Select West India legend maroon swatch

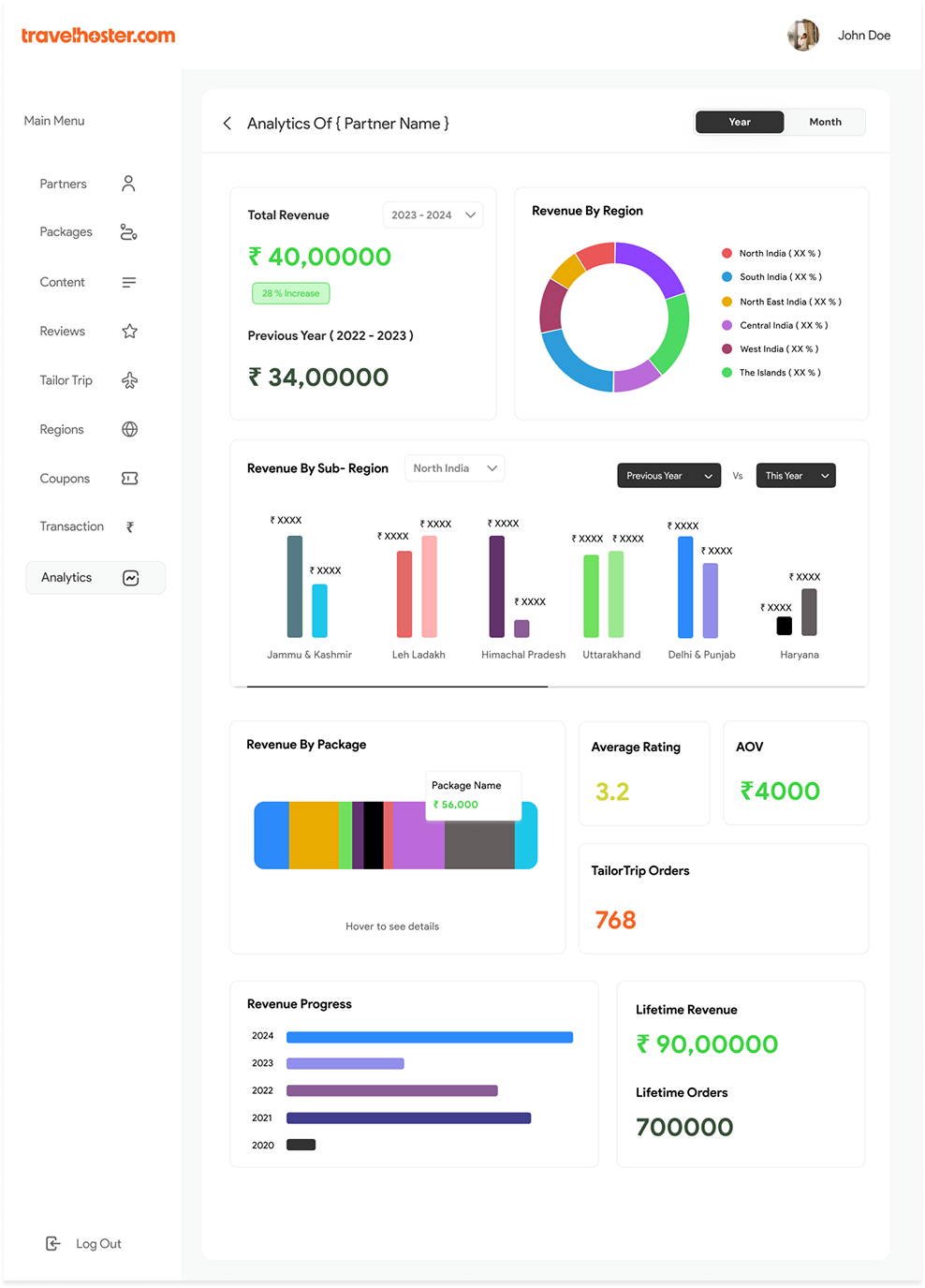pos(727,348)
